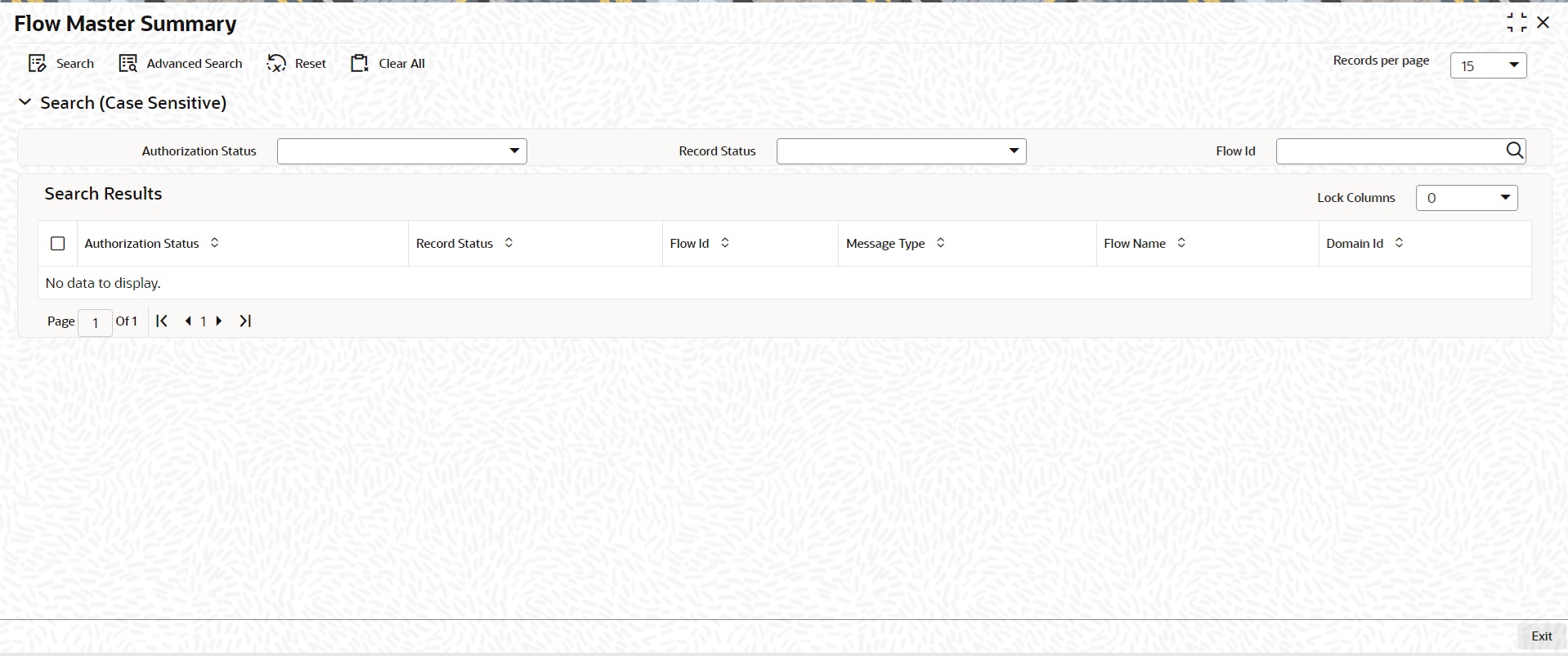Go to the last page
1568x656 pixels.
point(245,321)
